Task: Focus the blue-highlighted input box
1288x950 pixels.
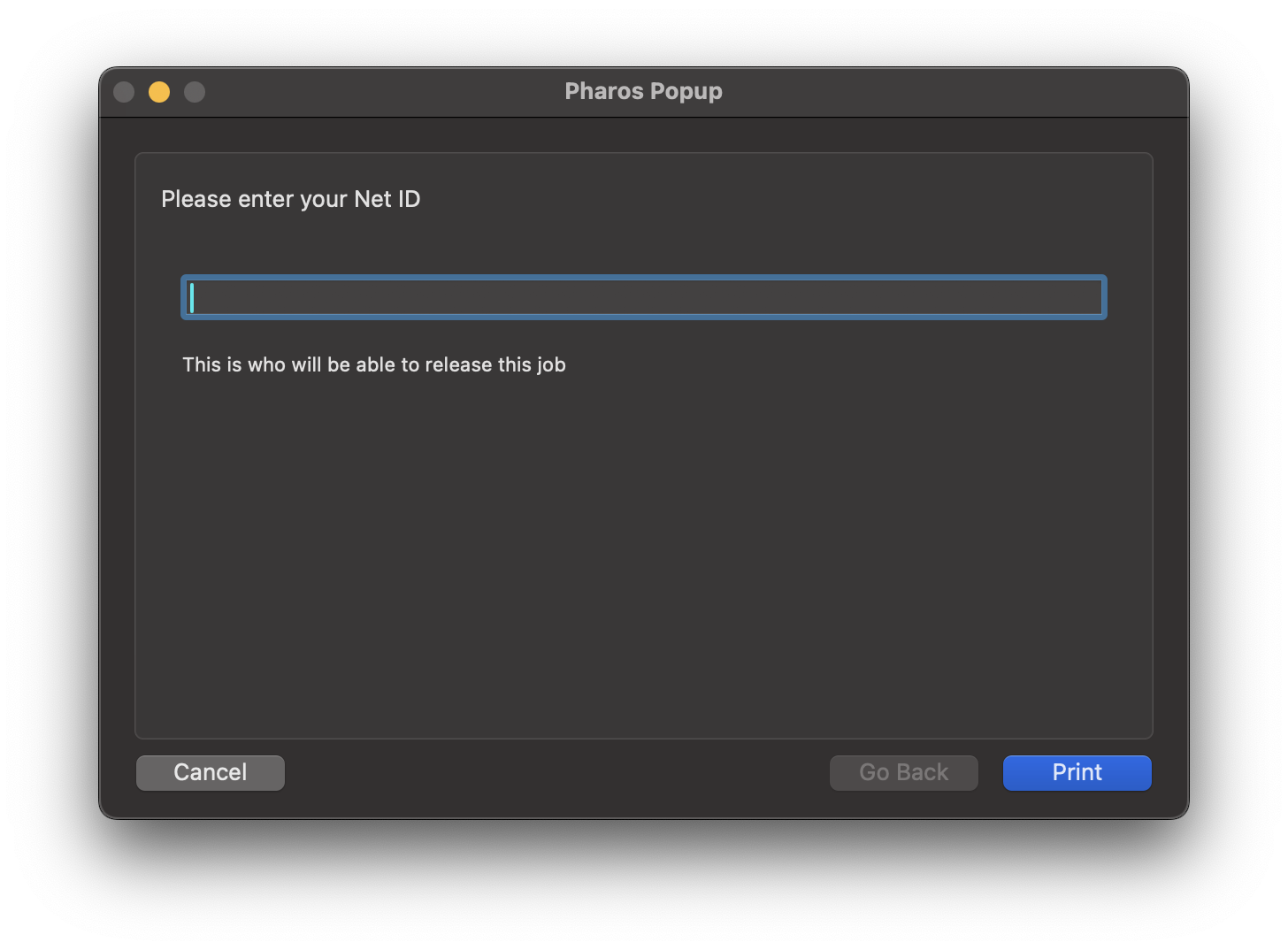Action: click(644, 297)
